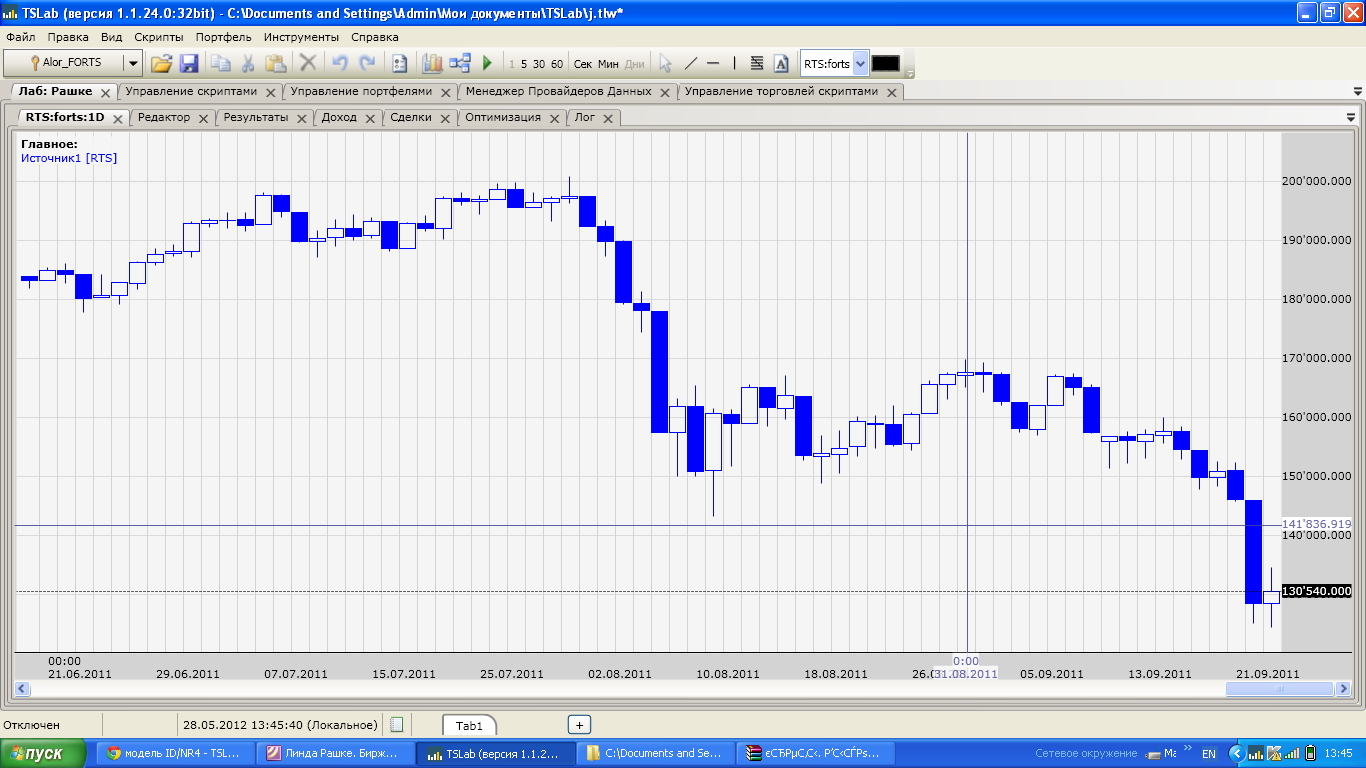The image size is (1366, 768).
Task: Switch to the Управление скриптами tab
Action: 191,91
